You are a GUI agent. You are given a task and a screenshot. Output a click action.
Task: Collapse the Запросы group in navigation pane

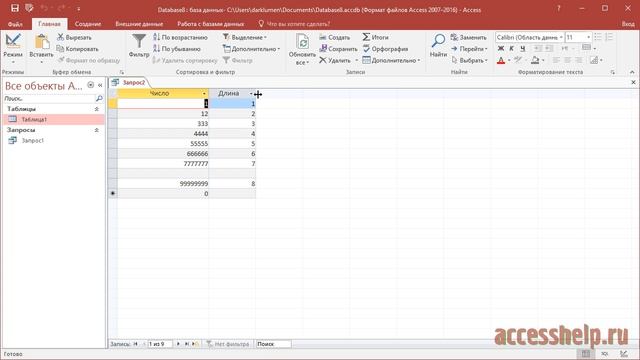click(x=97, y=130)
